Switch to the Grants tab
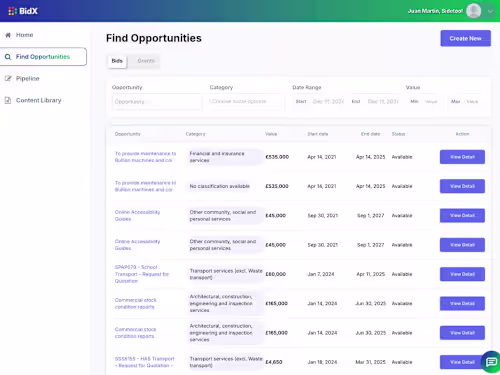Viewport: 500px width, 375px height. (x=146, y=61)
